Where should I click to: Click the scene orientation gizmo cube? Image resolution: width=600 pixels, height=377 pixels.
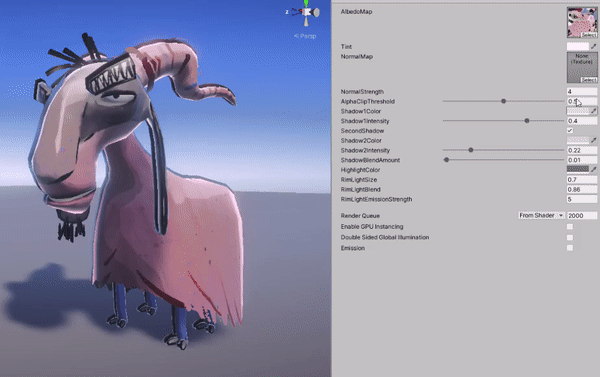coord(307,12)
